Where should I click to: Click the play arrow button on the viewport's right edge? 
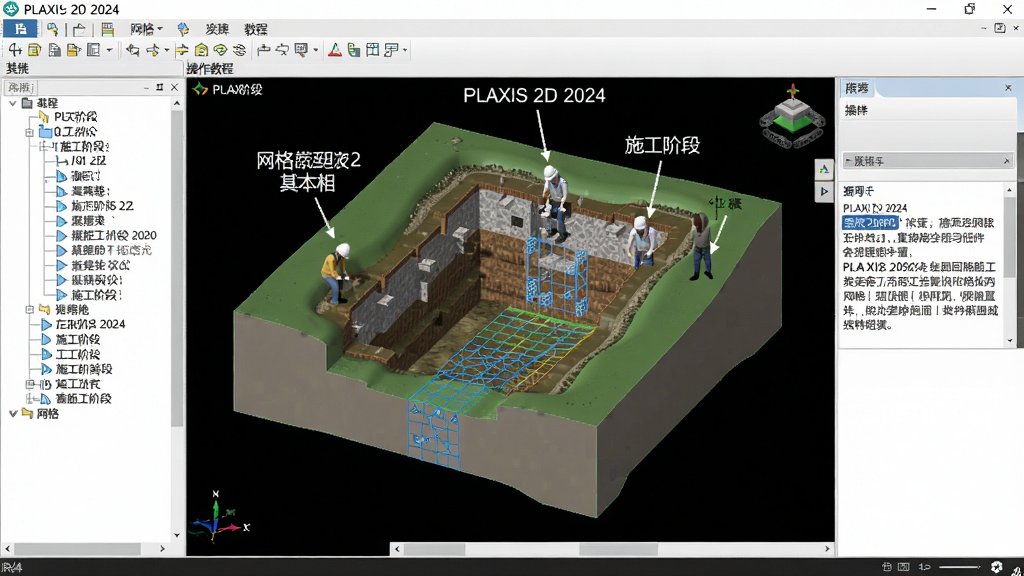click(824, 191)
